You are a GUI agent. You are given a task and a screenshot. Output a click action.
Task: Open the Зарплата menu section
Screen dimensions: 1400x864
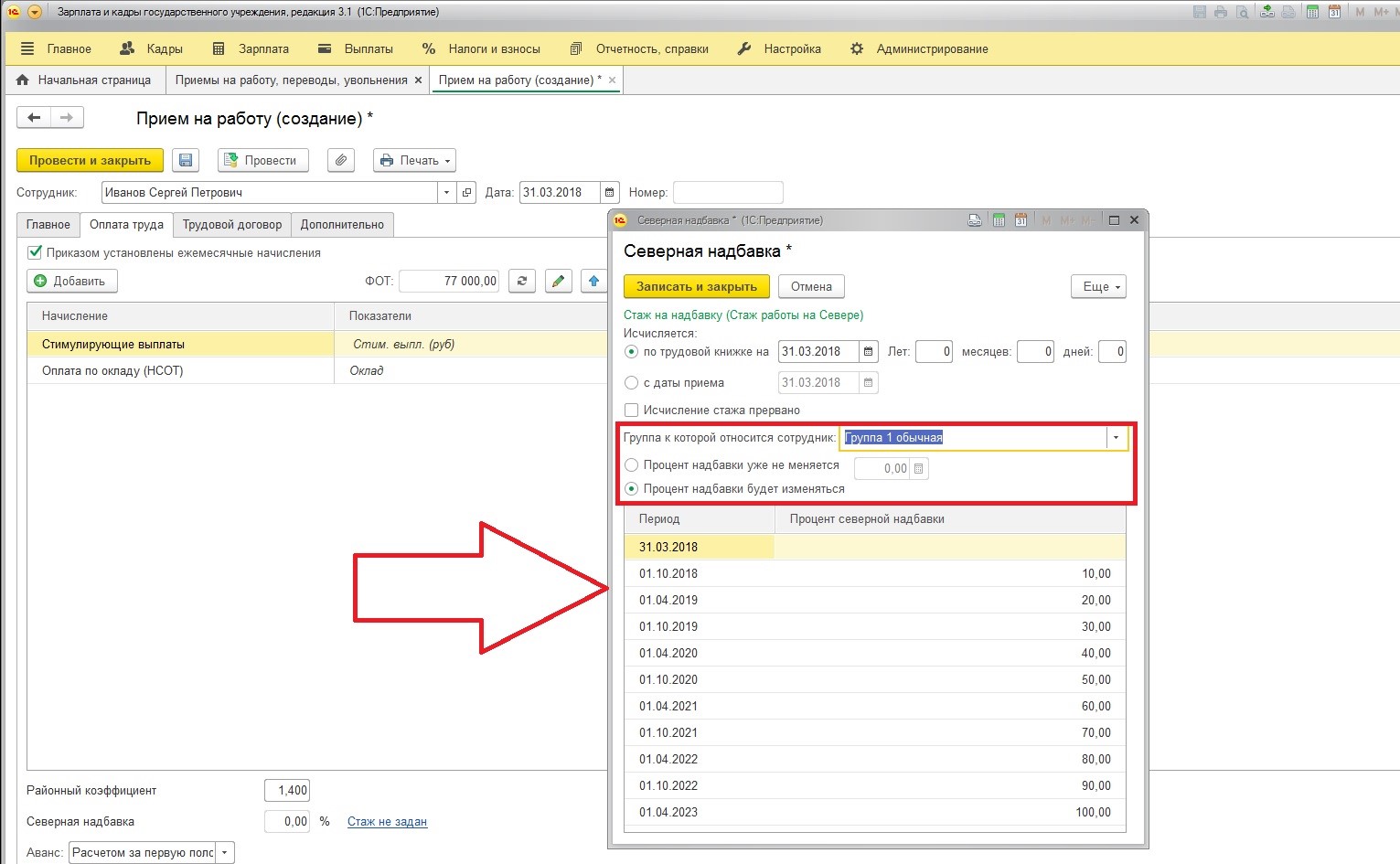251,48
